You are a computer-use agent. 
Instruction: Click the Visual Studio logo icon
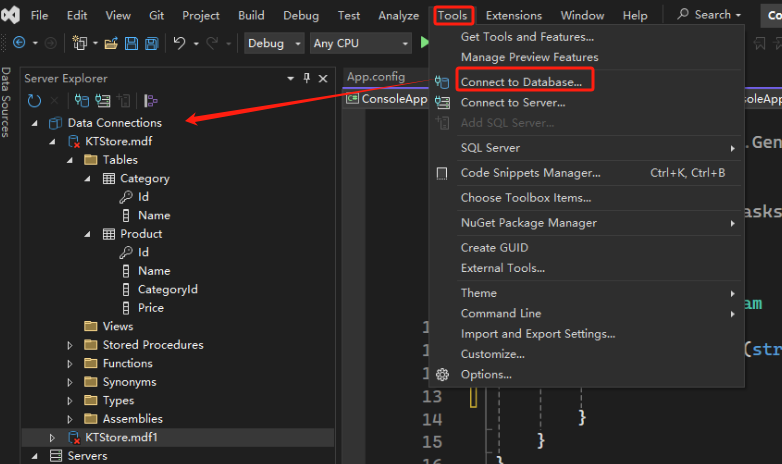pyautogui.click(x=10, y=15)
